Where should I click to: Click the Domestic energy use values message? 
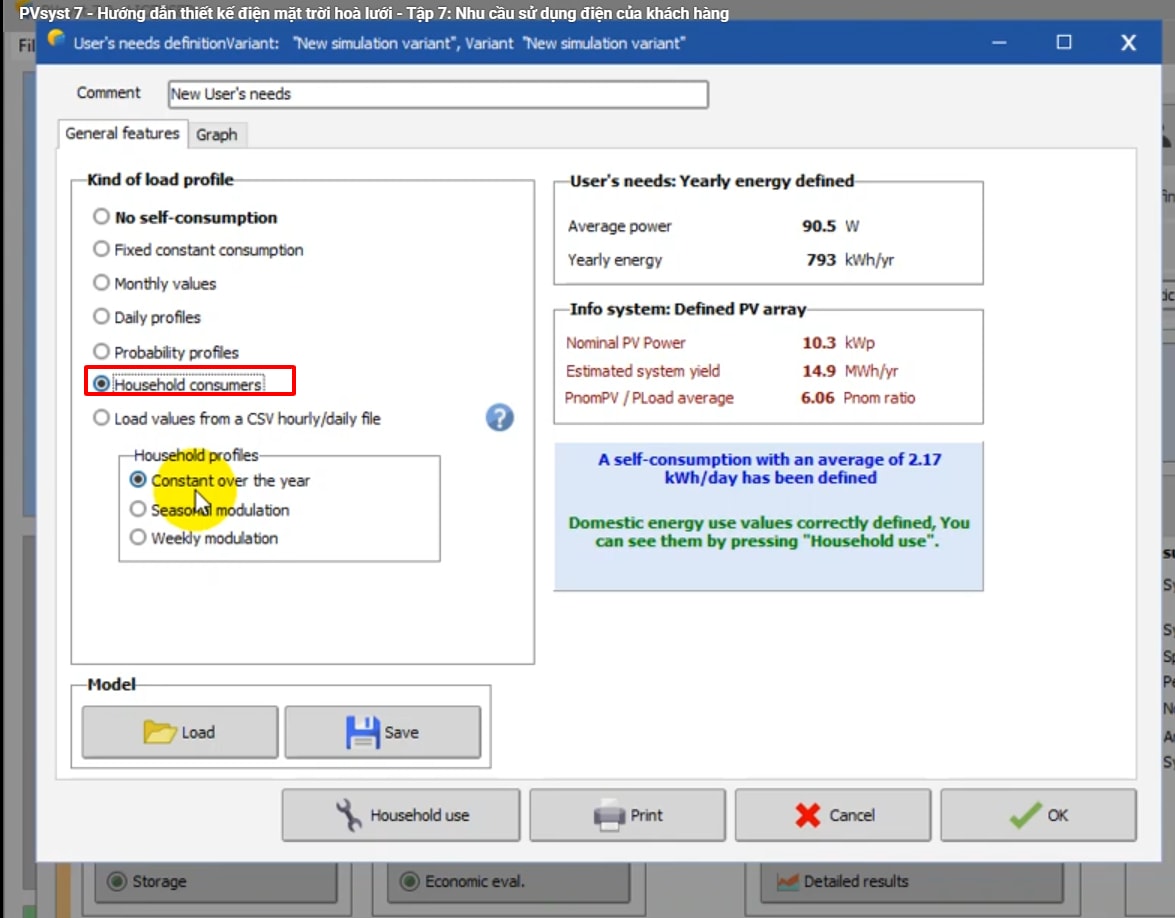point(769,531)
